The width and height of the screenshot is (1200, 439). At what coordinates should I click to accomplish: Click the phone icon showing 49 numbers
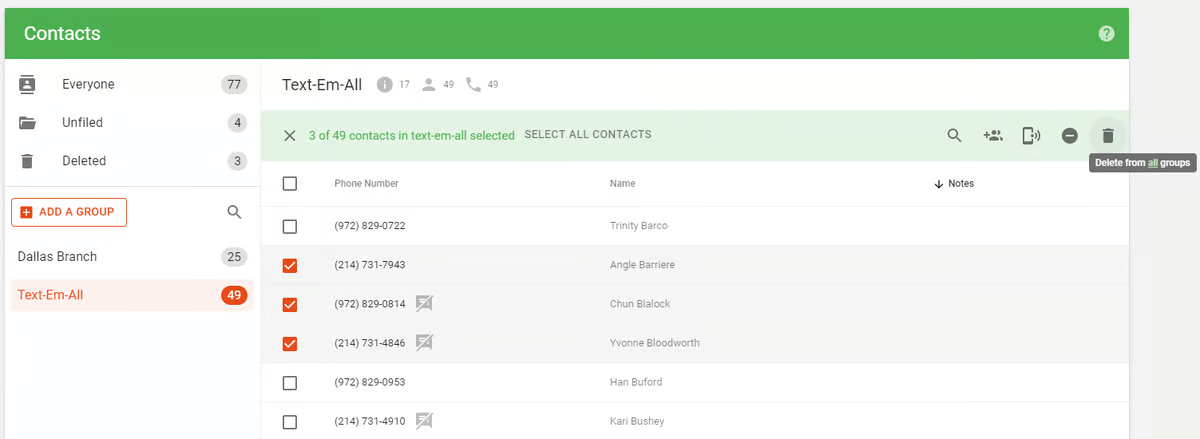tap(473, 85)
